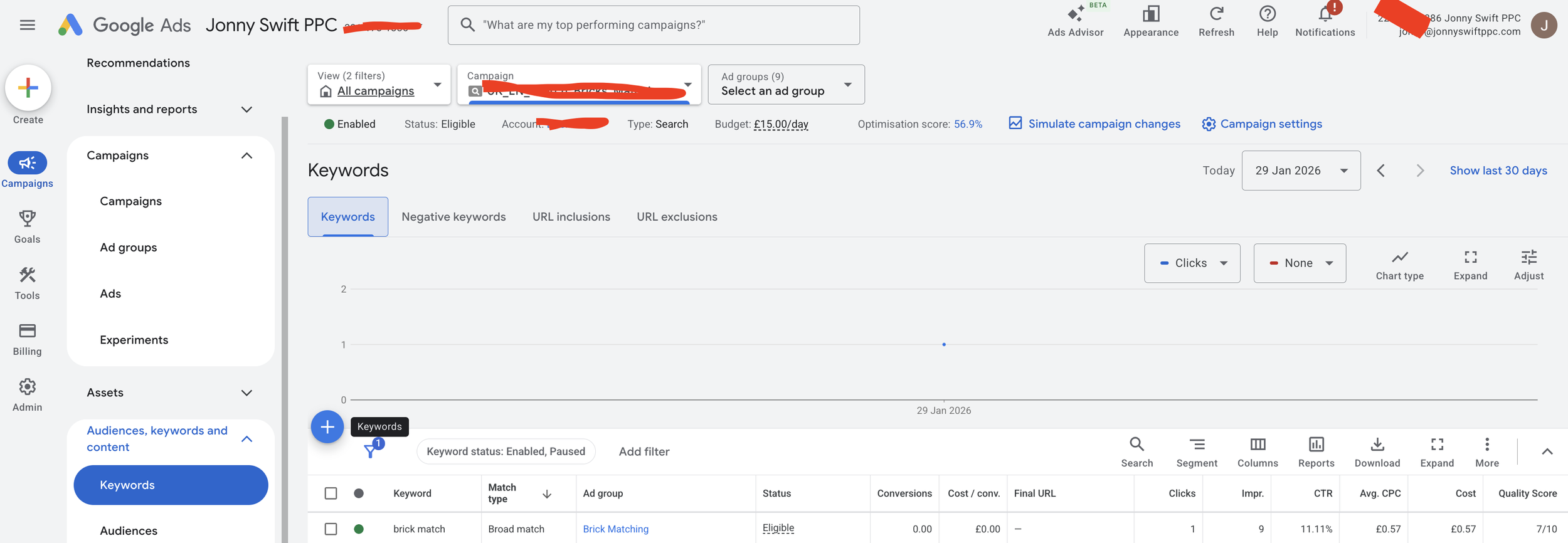Search the keywords table
Screen dimensions: 1568x543
[1136, 452]
